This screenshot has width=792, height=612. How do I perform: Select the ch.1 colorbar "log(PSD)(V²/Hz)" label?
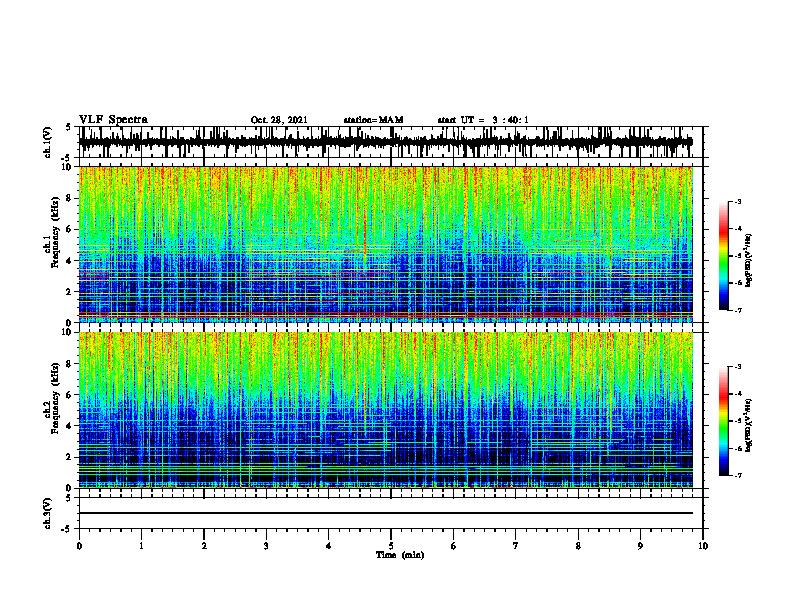(x=749, y=261)
